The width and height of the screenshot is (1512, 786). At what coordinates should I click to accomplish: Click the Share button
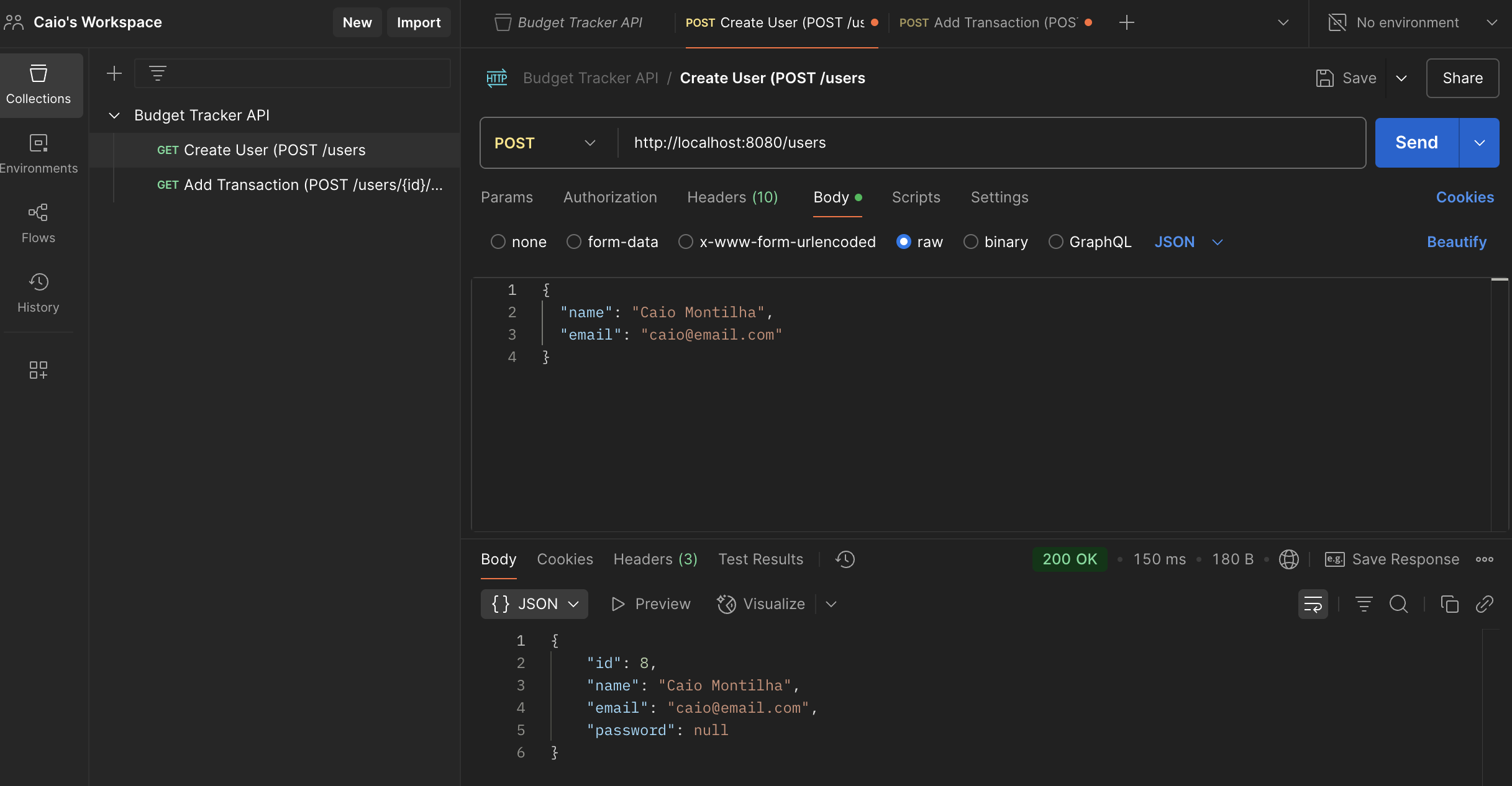1462,78
